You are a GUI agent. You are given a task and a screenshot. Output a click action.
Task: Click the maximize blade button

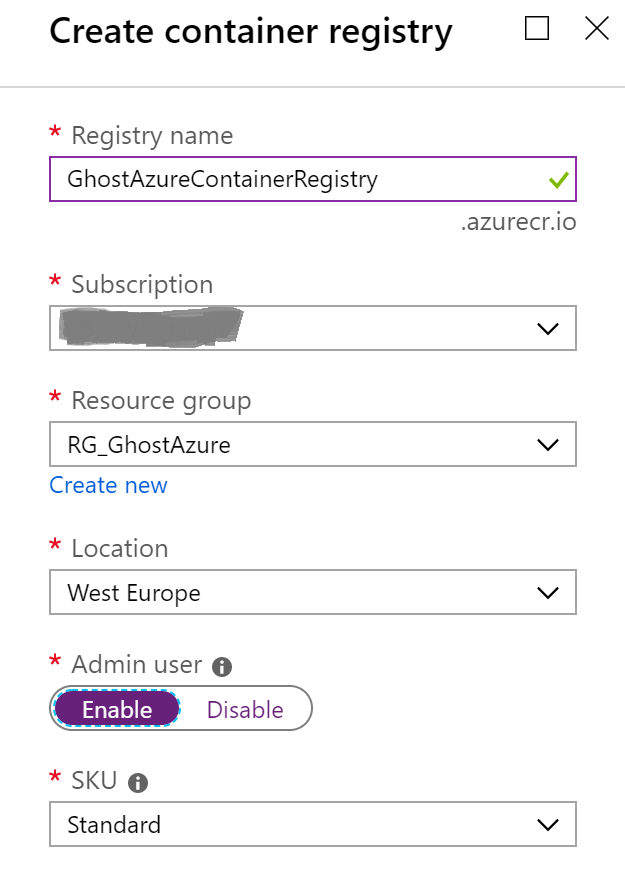537,29
